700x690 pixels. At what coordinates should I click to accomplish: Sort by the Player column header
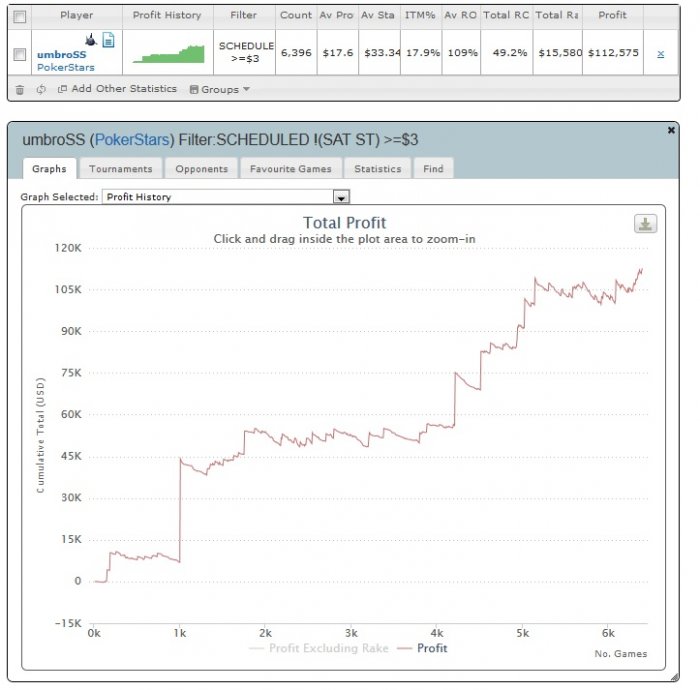(x=77, y=15)
